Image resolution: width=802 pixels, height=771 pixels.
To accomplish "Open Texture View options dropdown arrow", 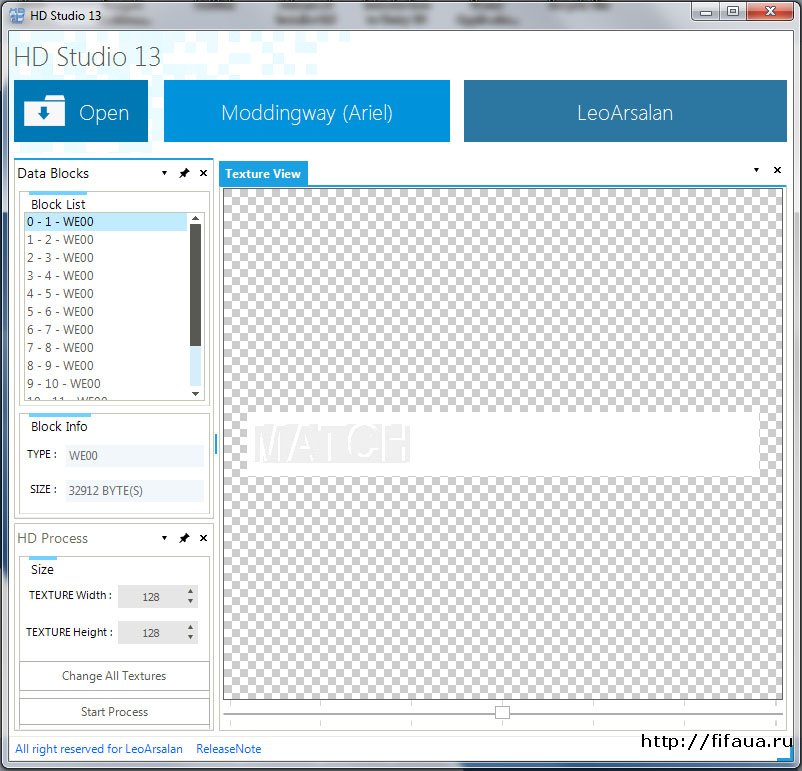I will click(x=756, y=171).
